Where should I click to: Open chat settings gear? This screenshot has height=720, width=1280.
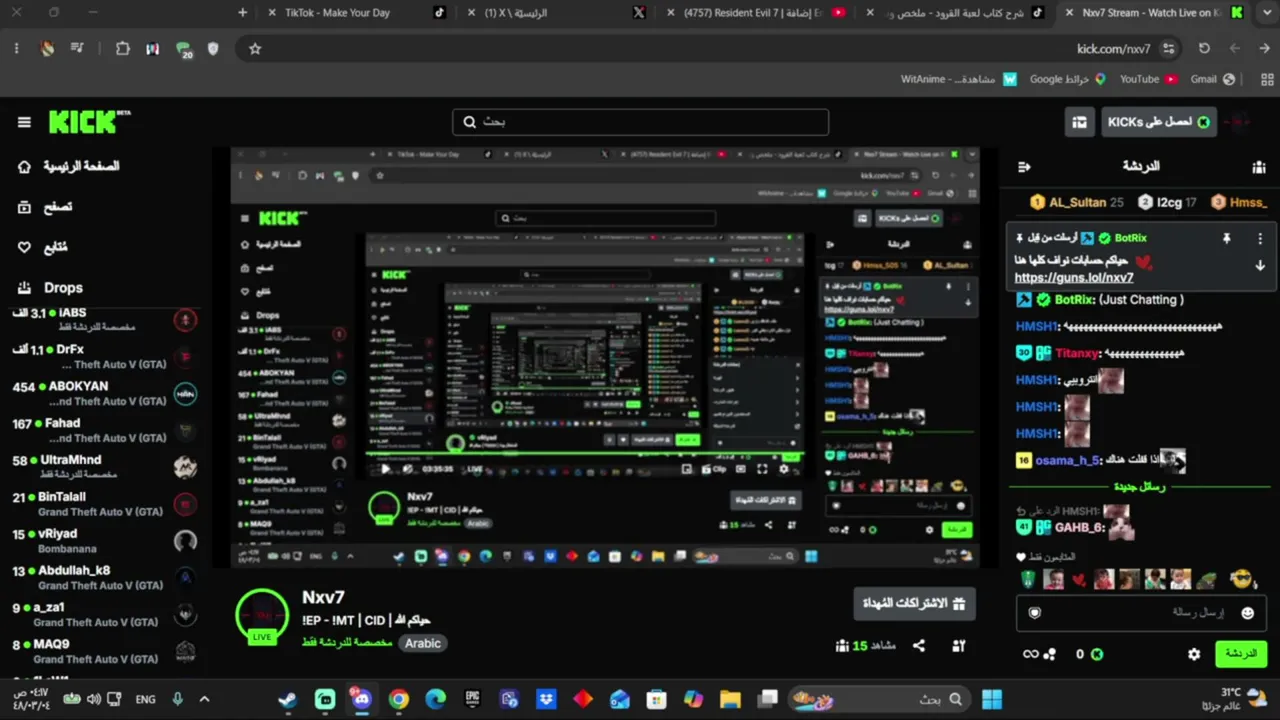1193,654
